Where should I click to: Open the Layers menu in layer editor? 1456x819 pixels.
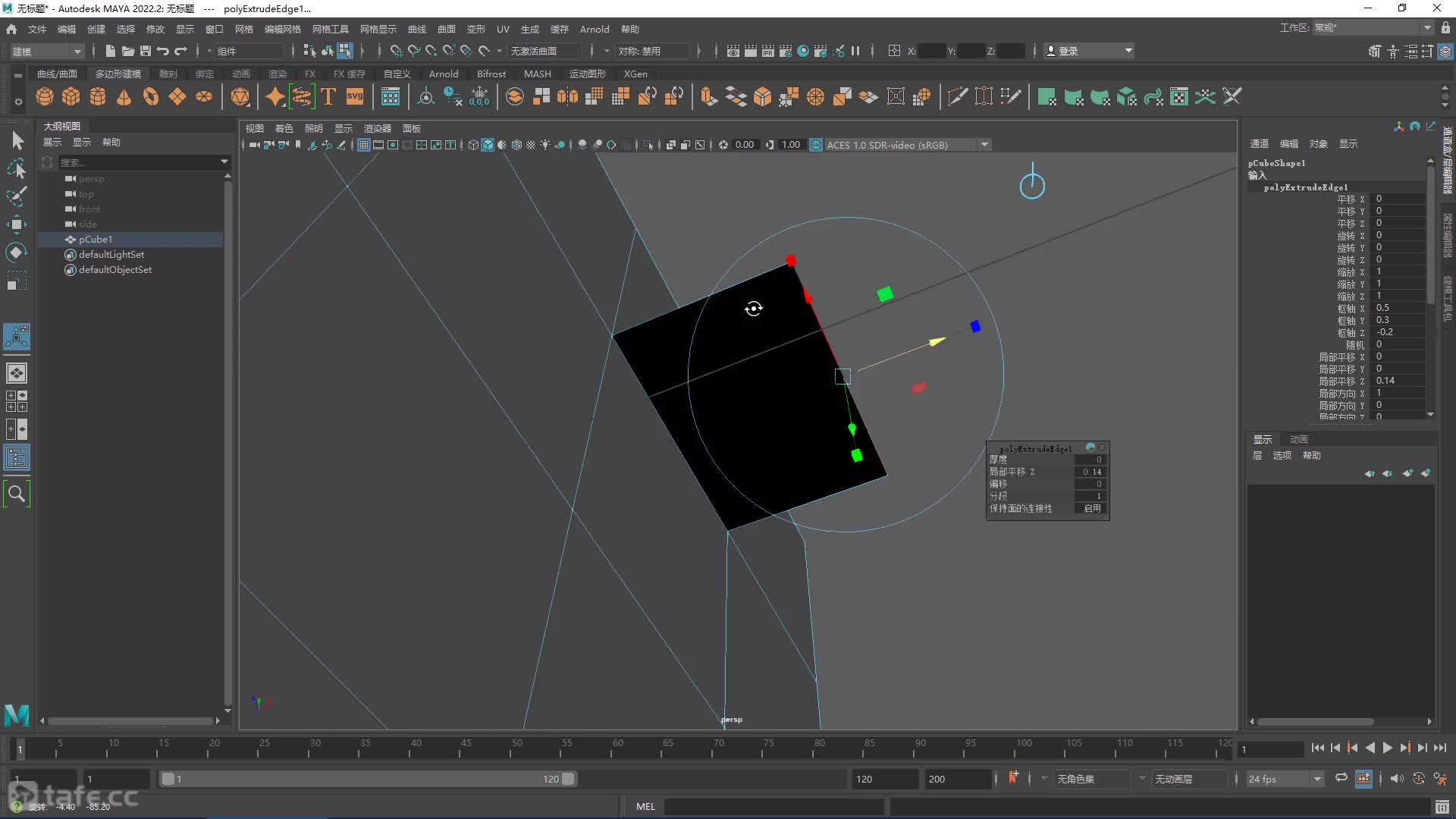tap(1257, 455)
